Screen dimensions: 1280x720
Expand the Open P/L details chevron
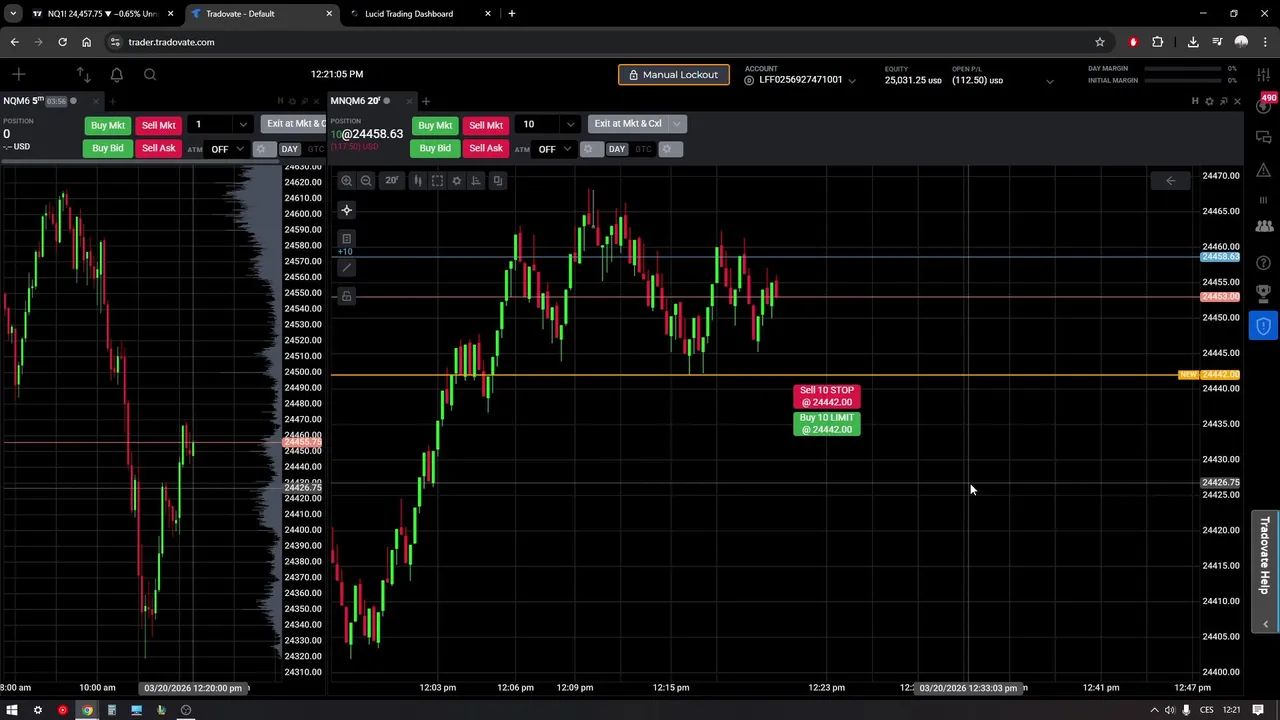[1049, 81]
